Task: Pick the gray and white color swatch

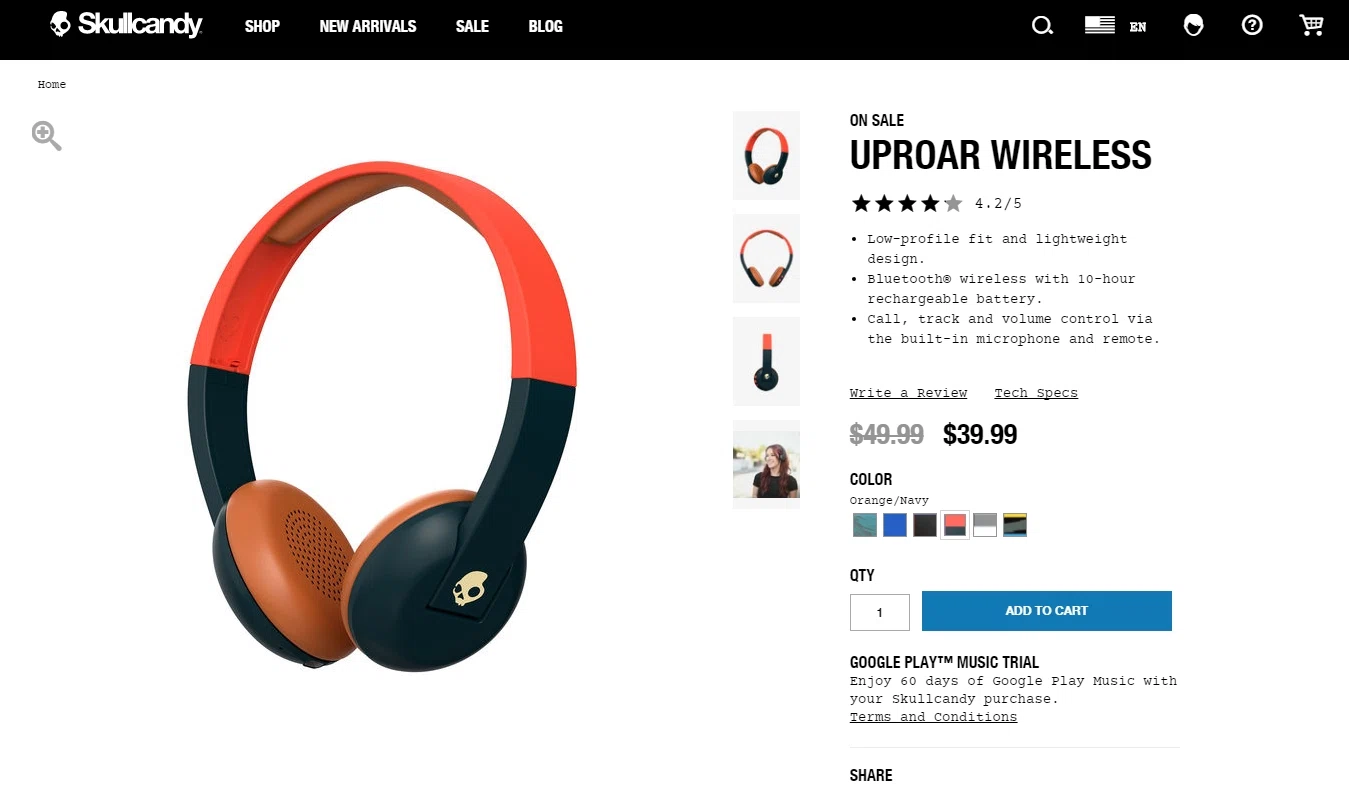Action: [985, 525]
